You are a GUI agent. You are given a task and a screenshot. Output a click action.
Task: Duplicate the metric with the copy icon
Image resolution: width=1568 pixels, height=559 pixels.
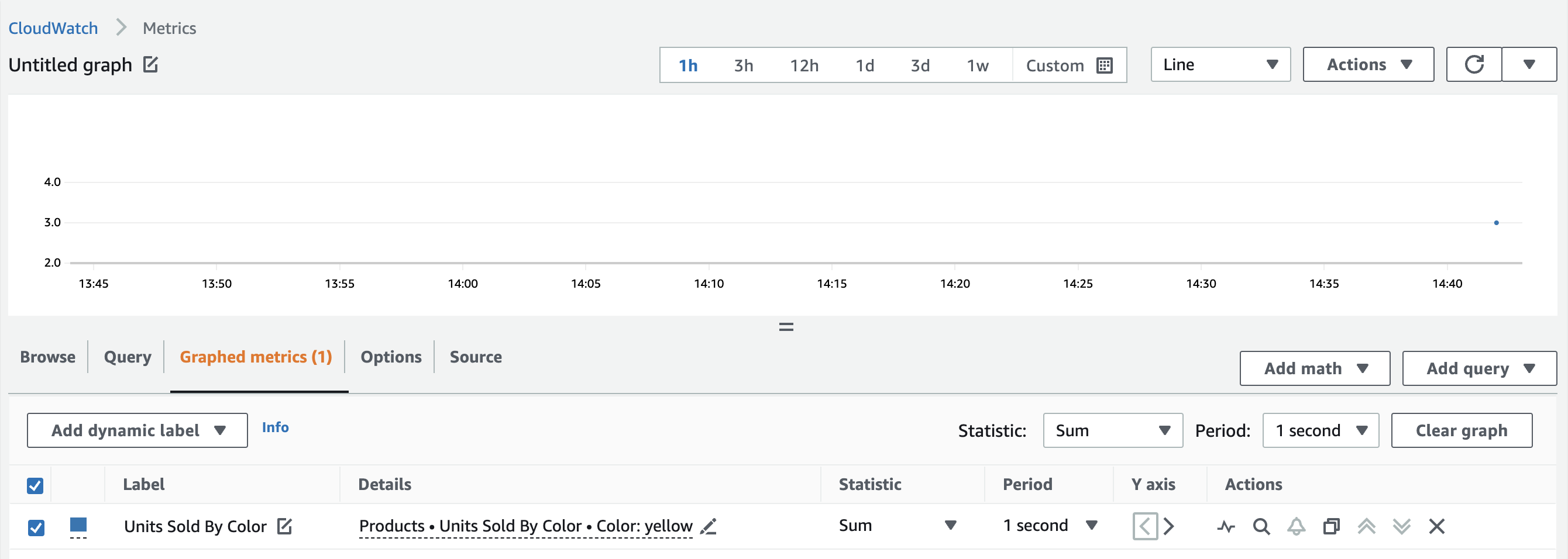1331,526
